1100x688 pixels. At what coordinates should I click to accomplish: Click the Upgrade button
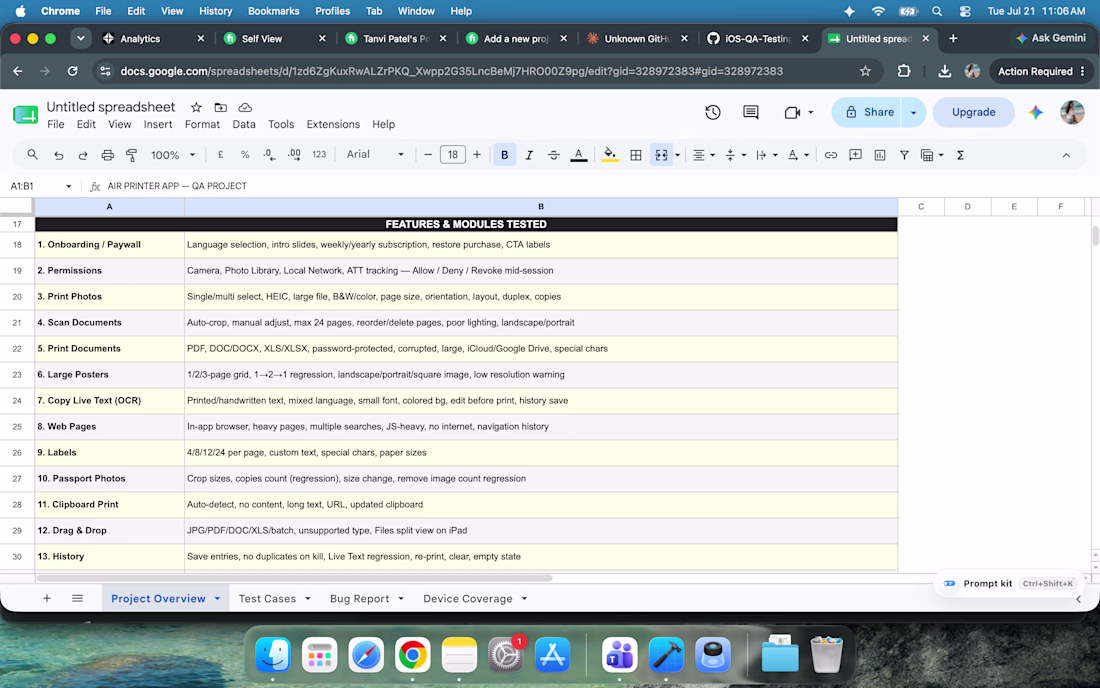[973, 112]
